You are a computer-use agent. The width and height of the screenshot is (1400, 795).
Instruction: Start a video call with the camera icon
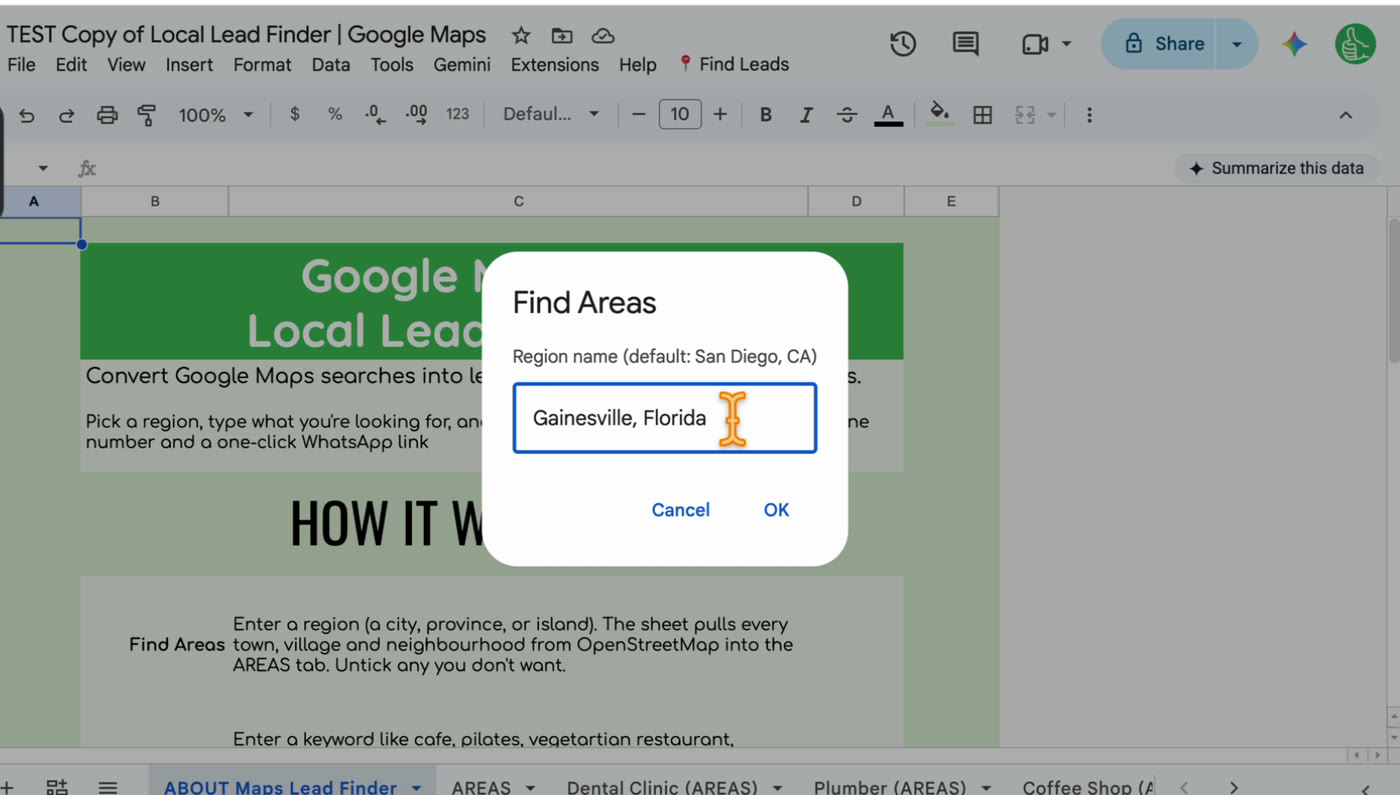tap(1035, 44)
